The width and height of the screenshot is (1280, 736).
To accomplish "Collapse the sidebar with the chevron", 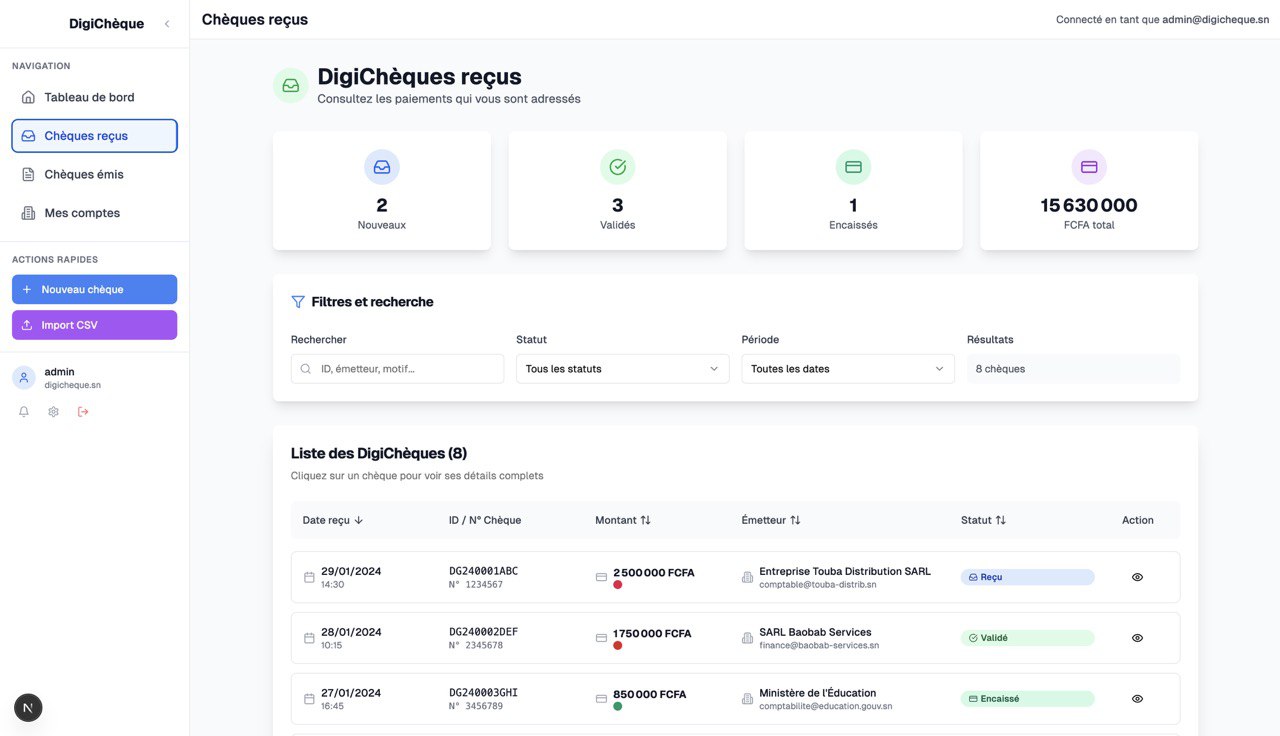I will tap(167, 24).
